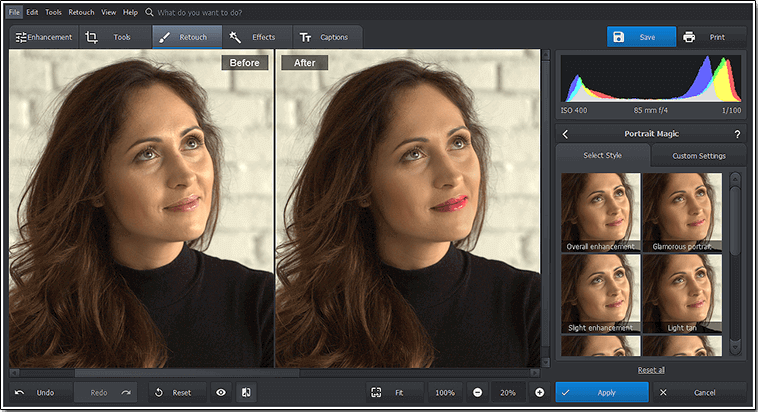Switch to Custom Settings tab
The height and width of the screenshot is (412, 758).
pyautogui.click(x=699, y=156)
